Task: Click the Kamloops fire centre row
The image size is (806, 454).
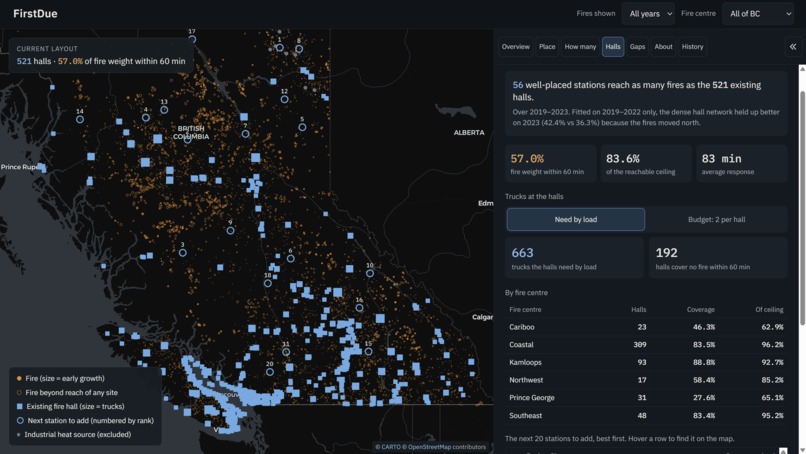Action: [646, 362]
